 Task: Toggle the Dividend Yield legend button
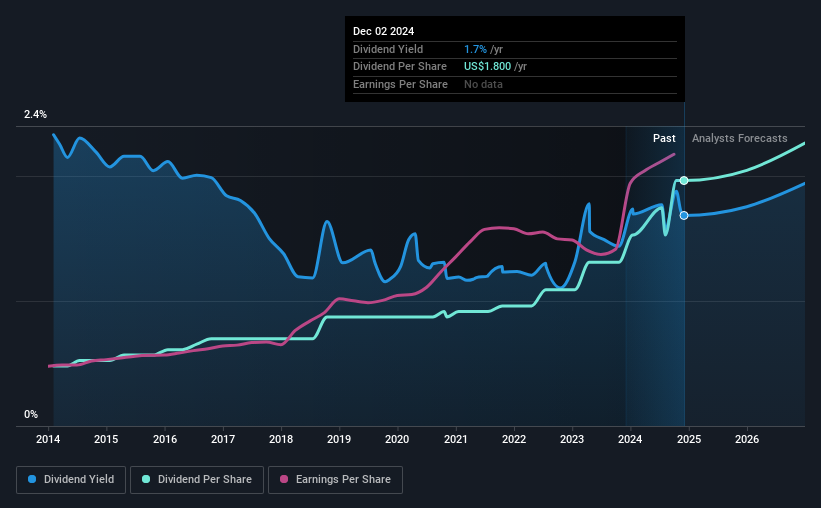click(71, 480)
